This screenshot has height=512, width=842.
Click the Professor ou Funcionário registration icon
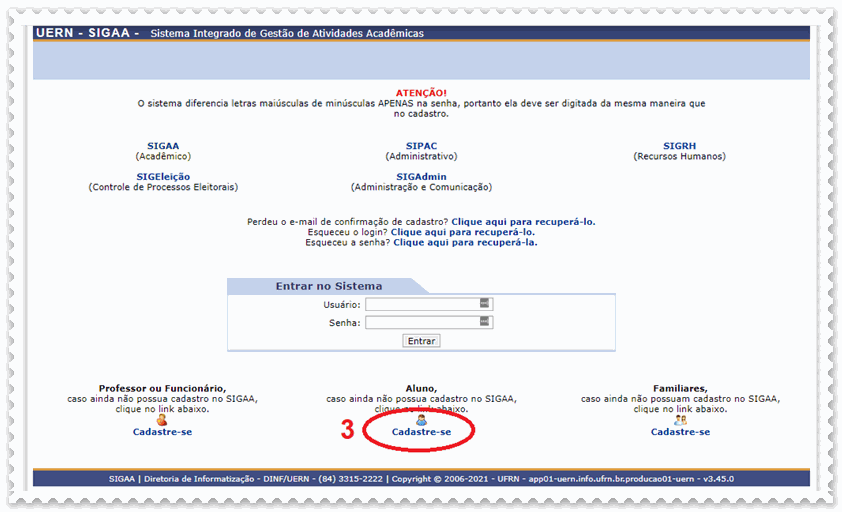162,421
